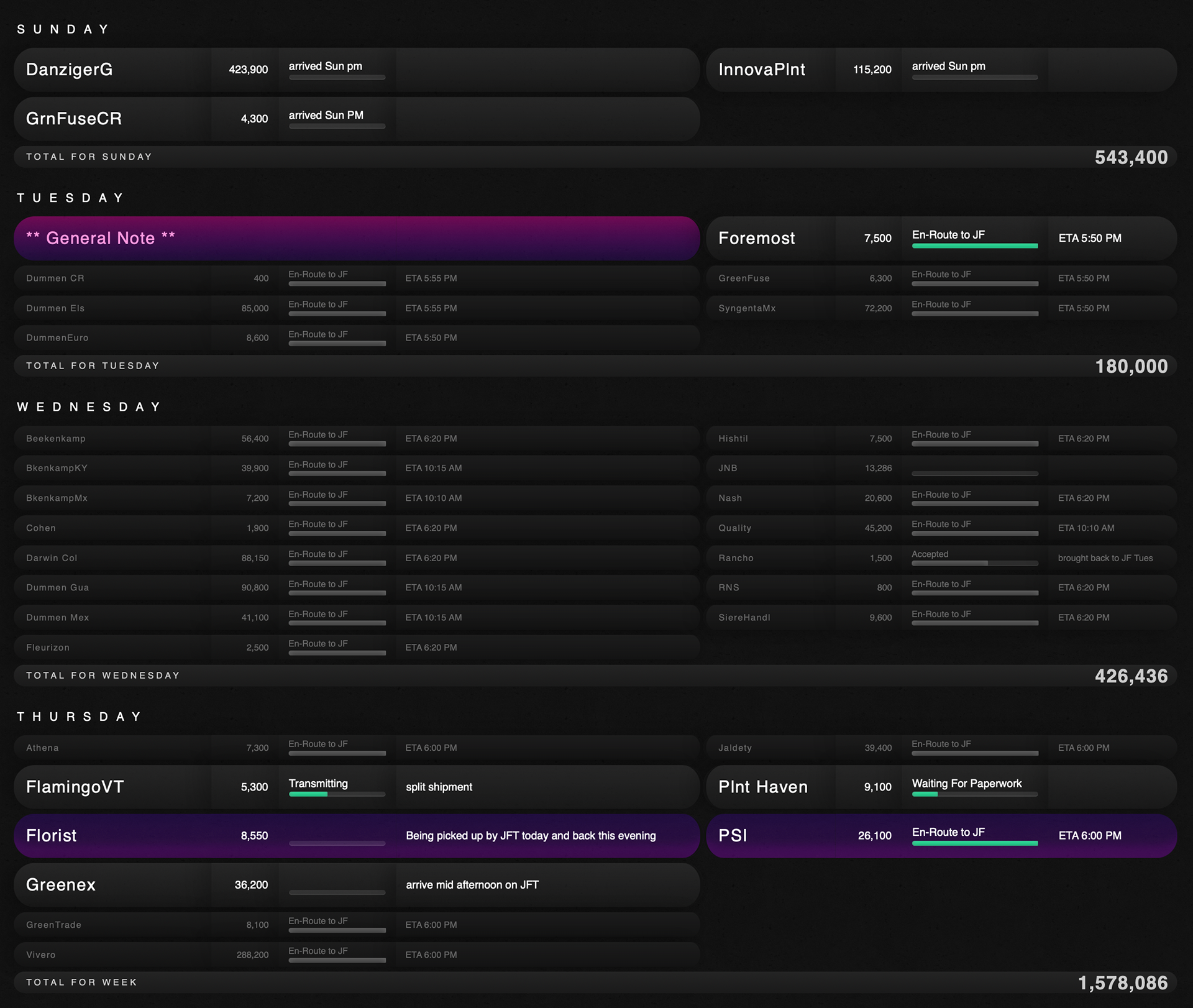Click the RNS row
The width and height of the screenshot is (1193, 1008).
point(941,588)
